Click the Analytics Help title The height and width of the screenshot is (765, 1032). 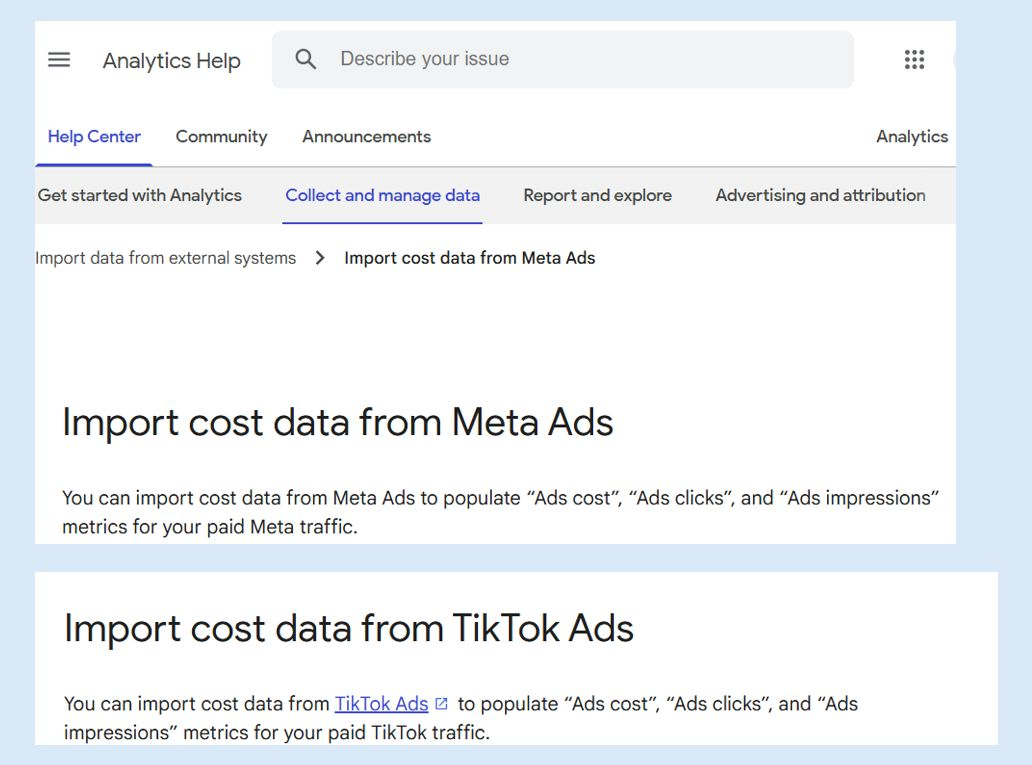pos(171,61)
